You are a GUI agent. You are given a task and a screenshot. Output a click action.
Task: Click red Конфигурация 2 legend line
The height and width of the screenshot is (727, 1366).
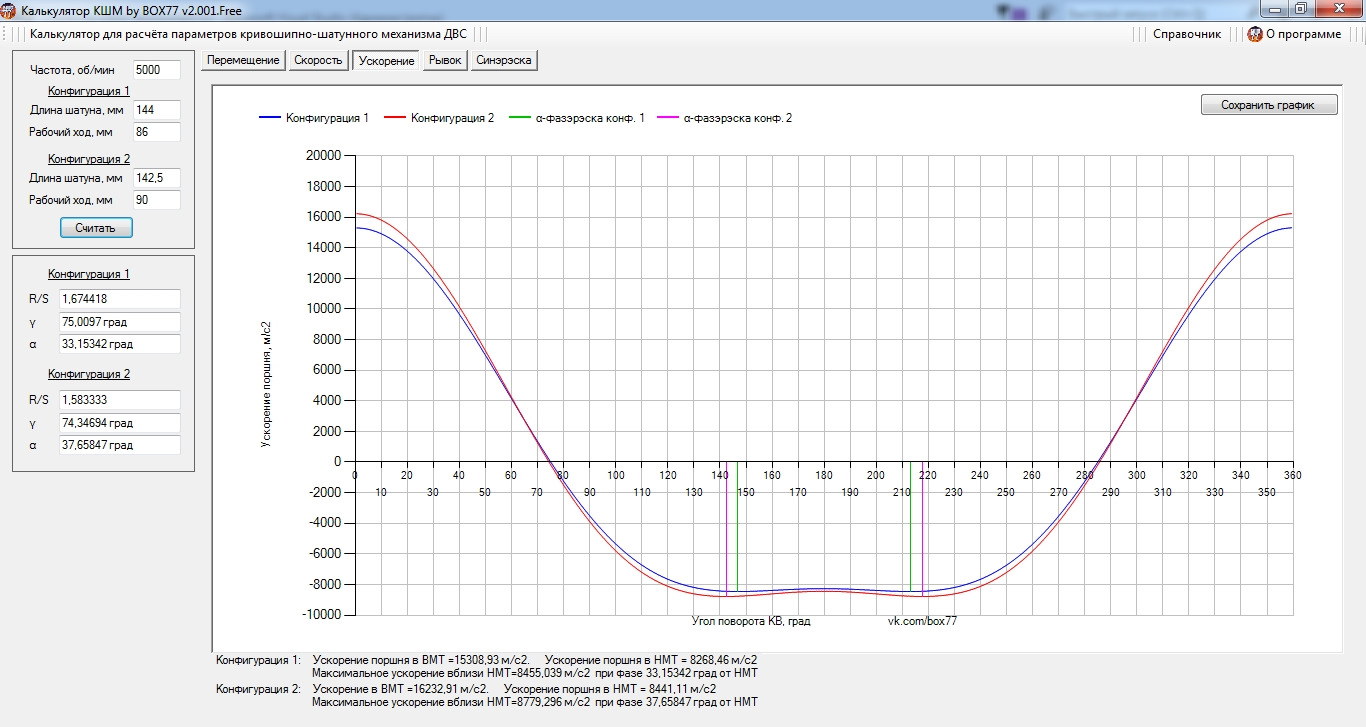click(394, 118)
